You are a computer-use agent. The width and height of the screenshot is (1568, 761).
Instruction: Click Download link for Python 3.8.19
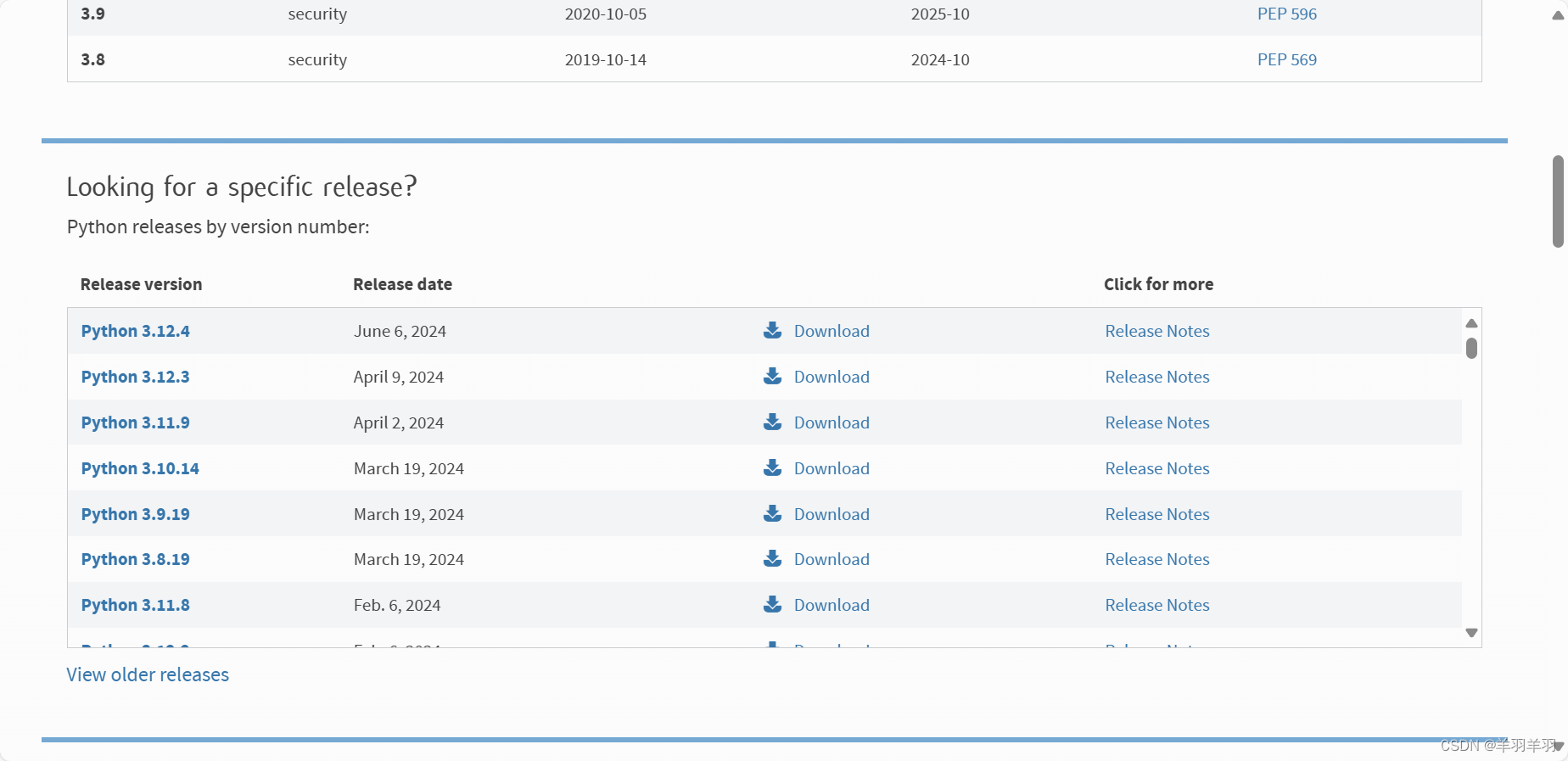(832, 559)
